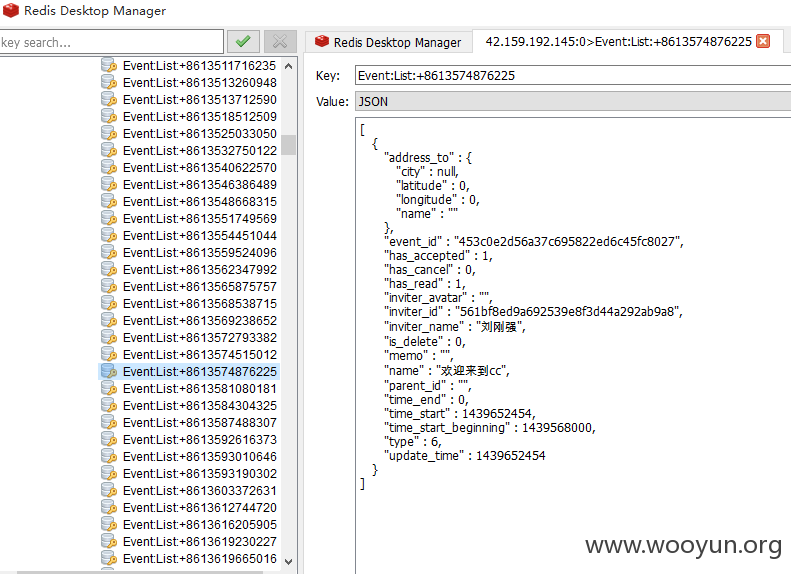
Task: Click the key list vertical scrollbar thumb
Action: [x=289, y=145]
